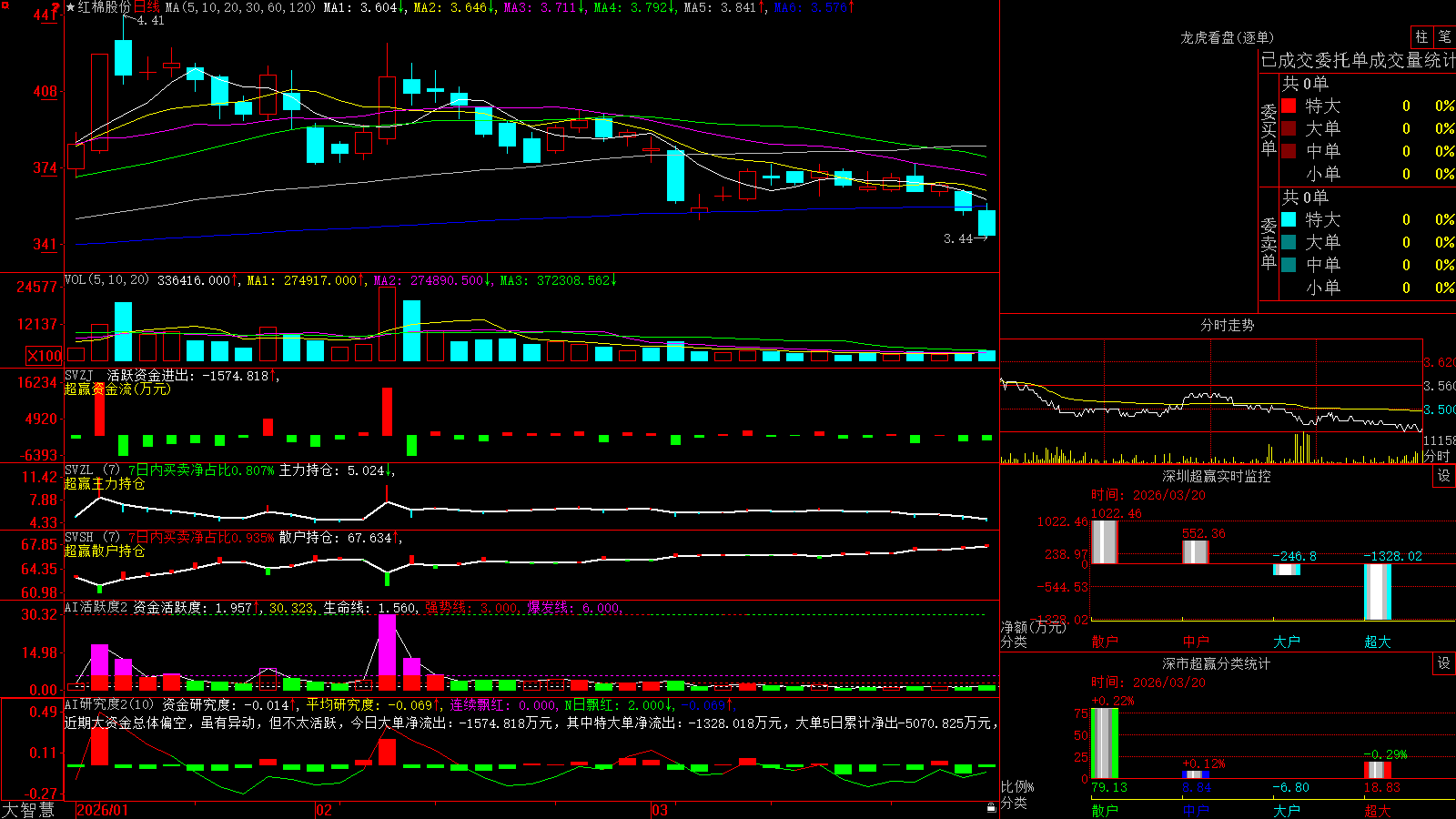Viewport: 1456px width, 819px height.
Task: Click the cyan 特大 sell order swatch
Action: 1289,219
